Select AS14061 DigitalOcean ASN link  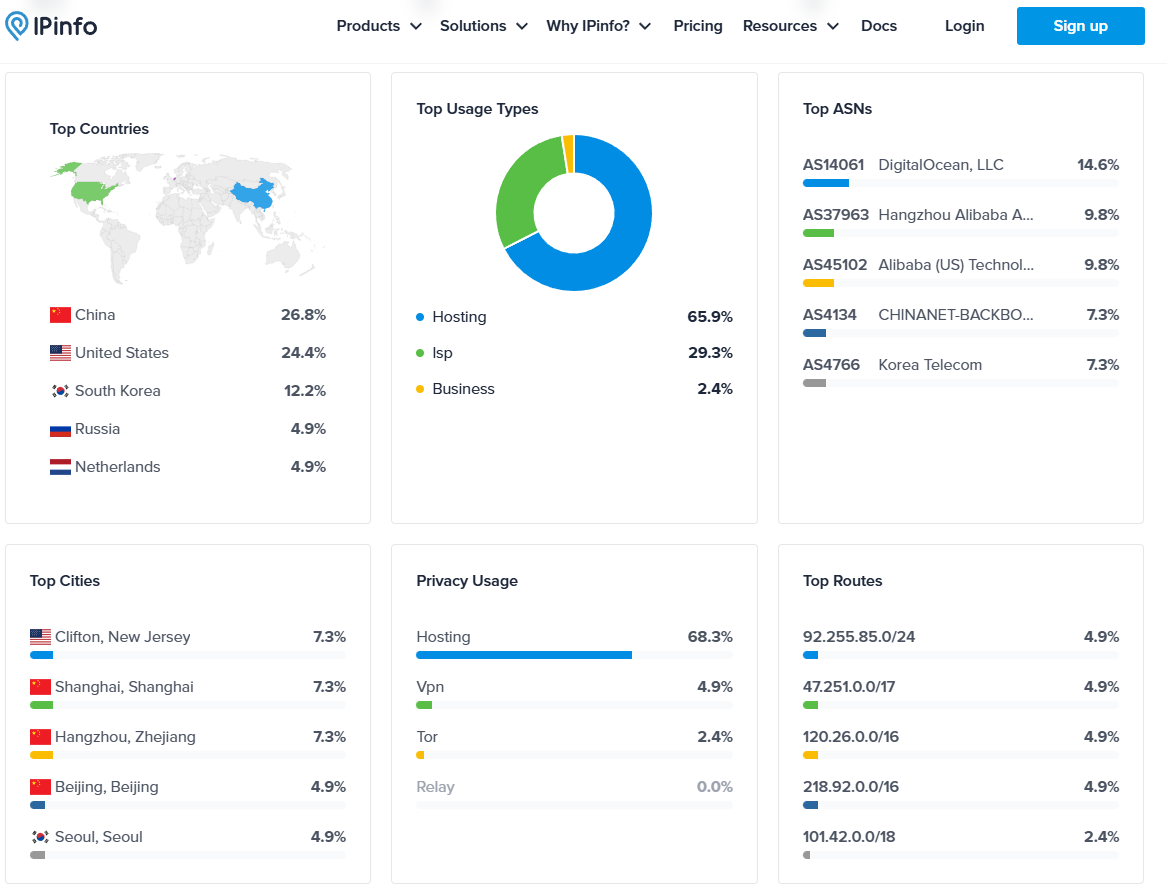coord(833,165)
